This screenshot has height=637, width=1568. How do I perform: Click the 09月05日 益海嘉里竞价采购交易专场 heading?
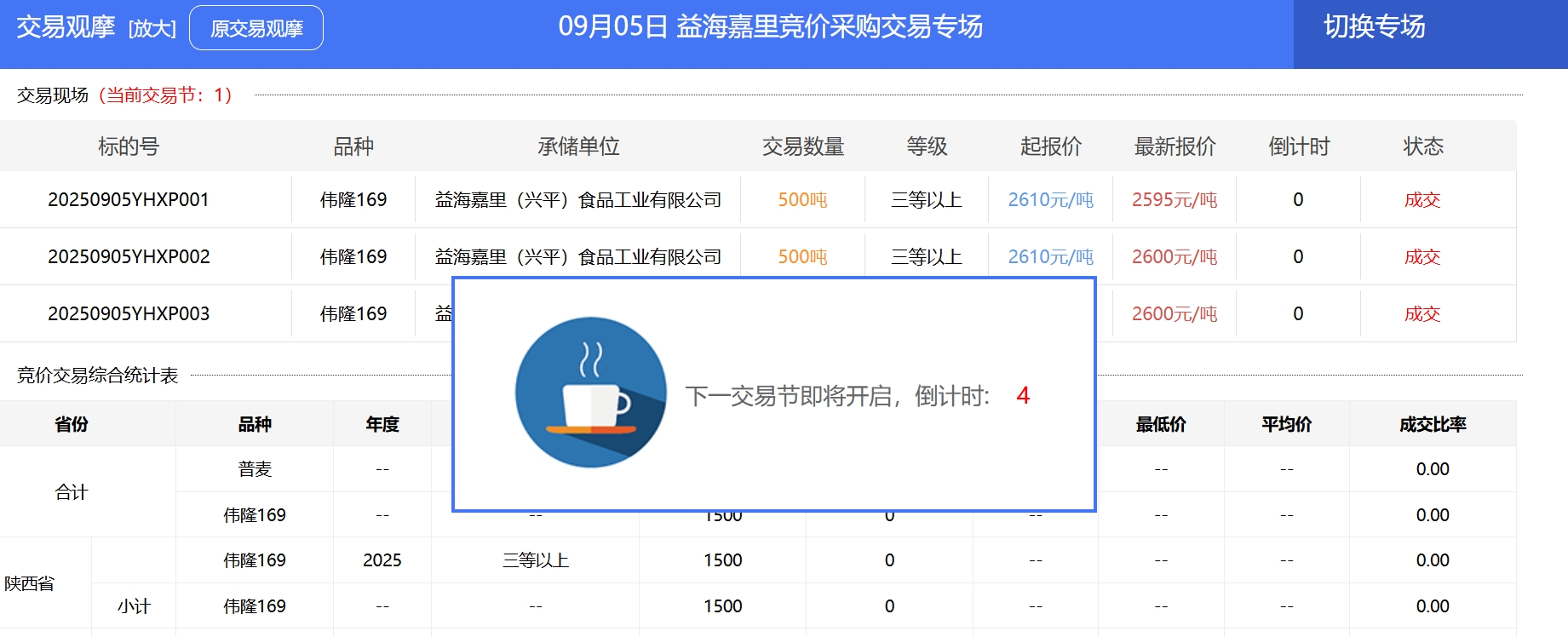(x=770, y=27)
